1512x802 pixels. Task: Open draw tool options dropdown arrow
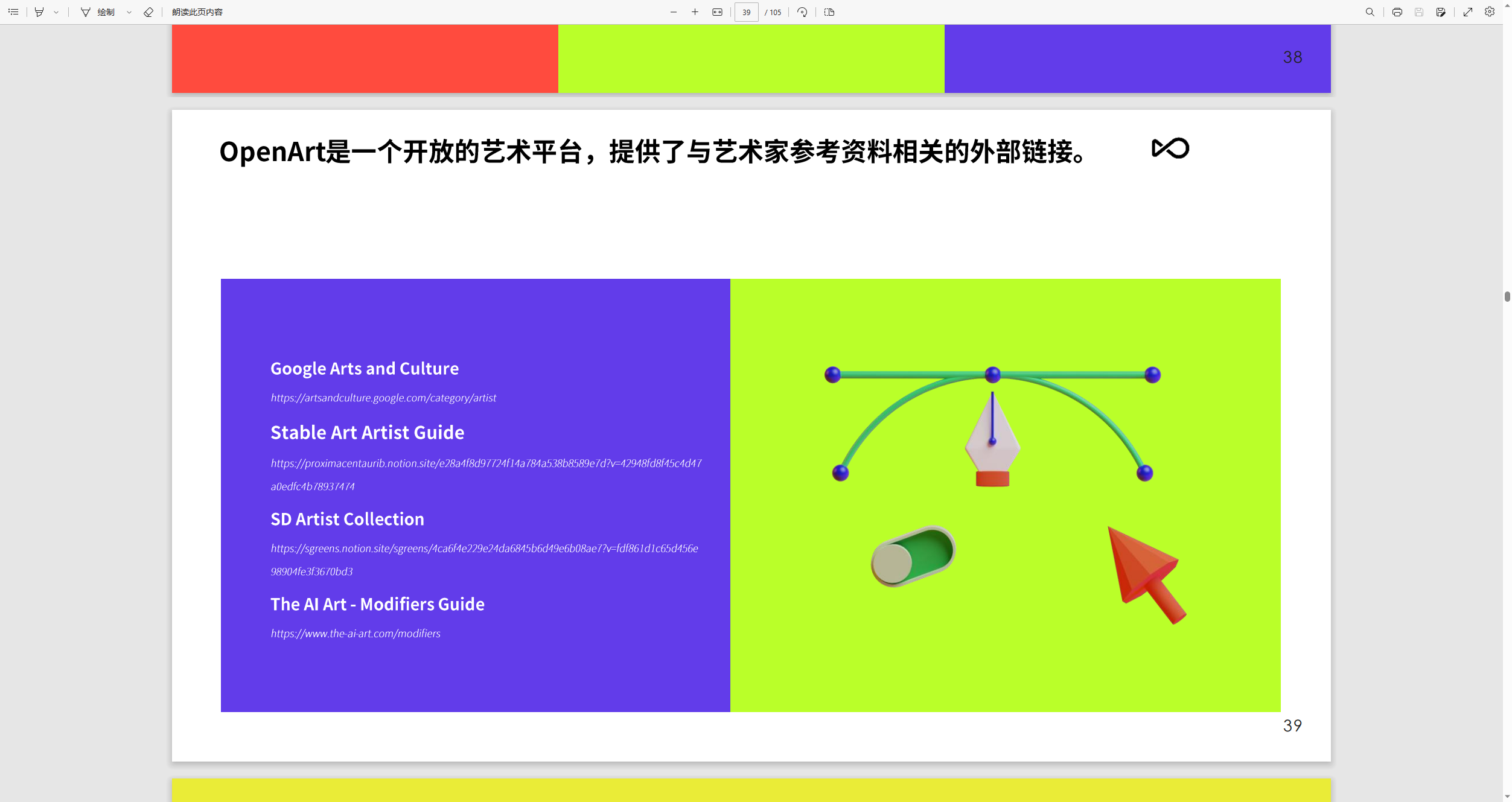129,12
